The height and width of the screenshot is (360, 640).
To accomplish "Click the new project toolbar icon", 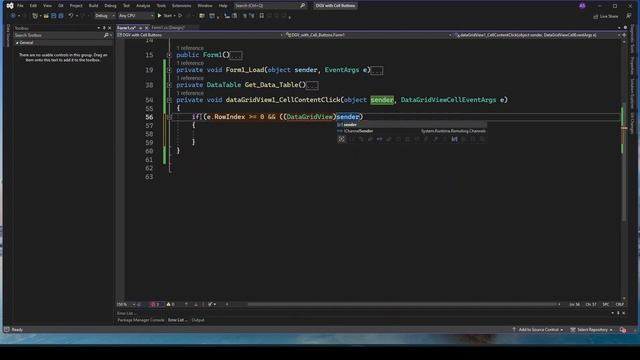I will click(x=35, y=16).
